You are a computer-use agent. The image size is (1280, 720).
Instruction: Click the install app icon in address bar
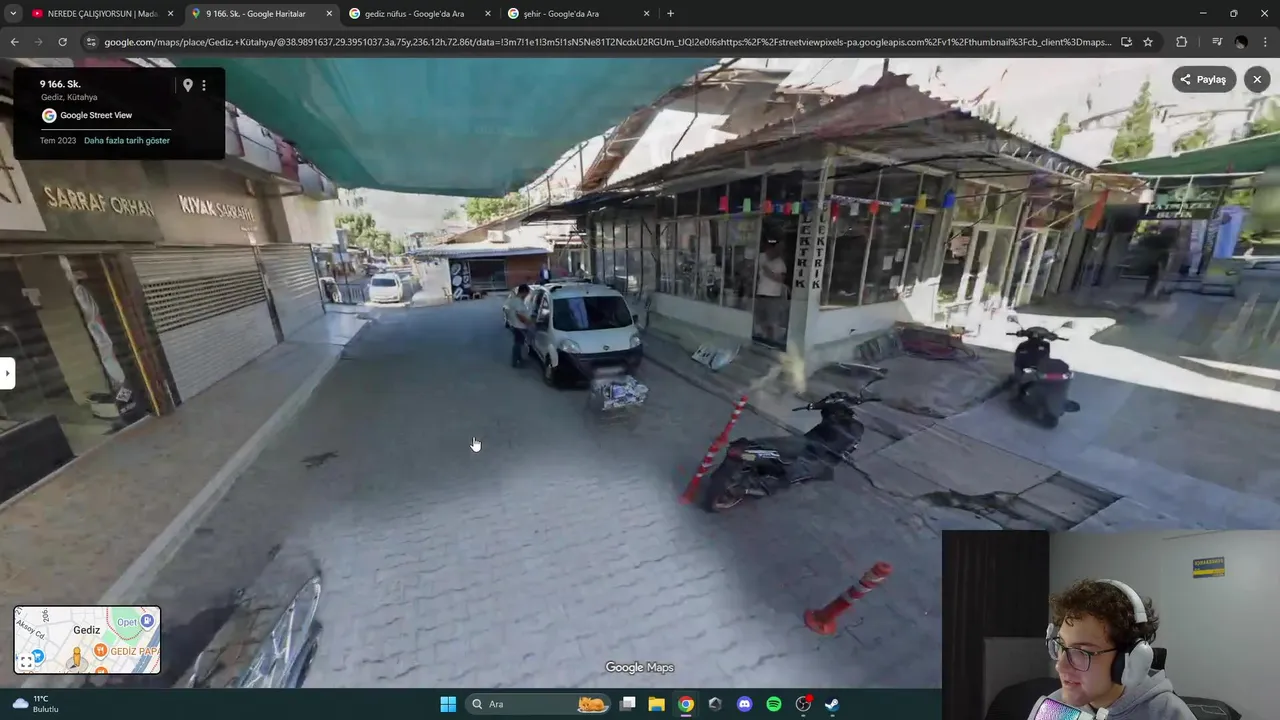[1126, 42]
